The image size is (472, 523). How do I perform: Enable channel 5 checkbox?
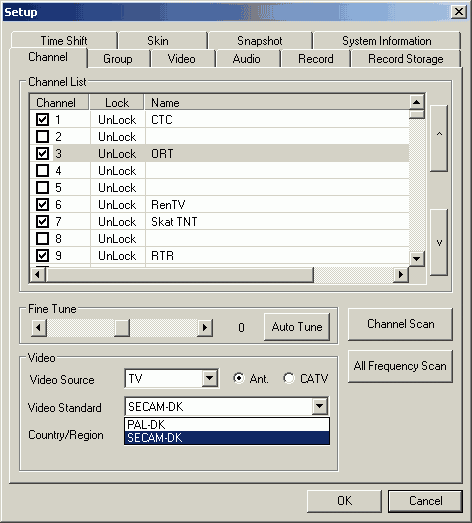(42, 187)
